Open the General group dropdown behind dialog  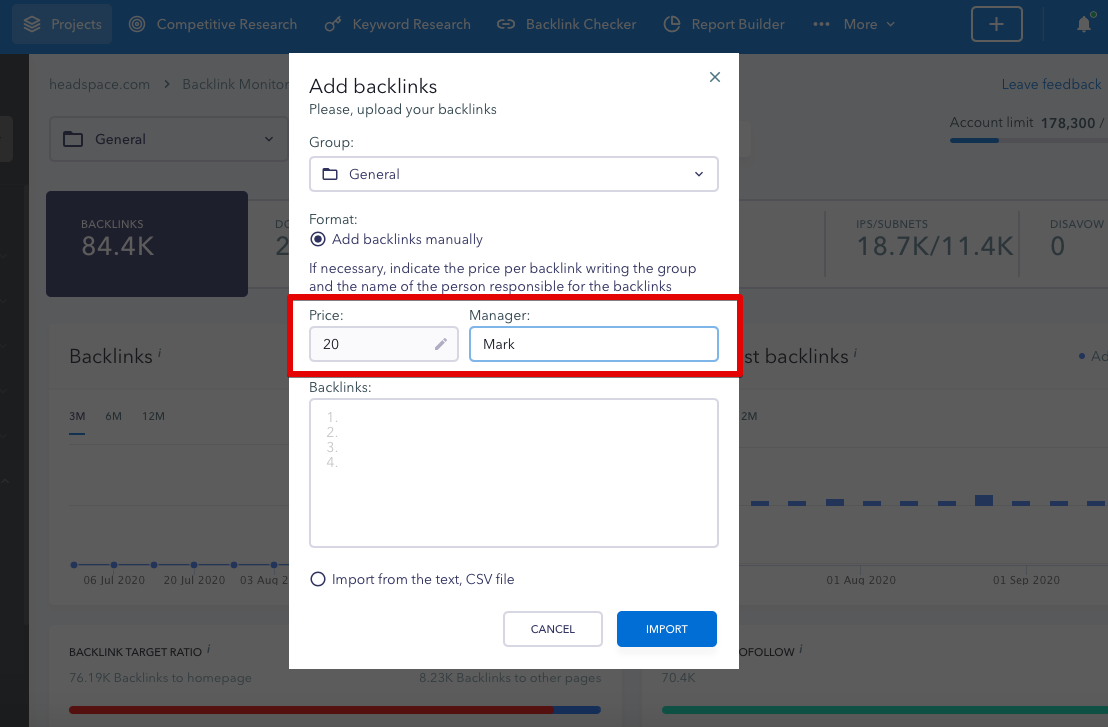coord(168,139)
